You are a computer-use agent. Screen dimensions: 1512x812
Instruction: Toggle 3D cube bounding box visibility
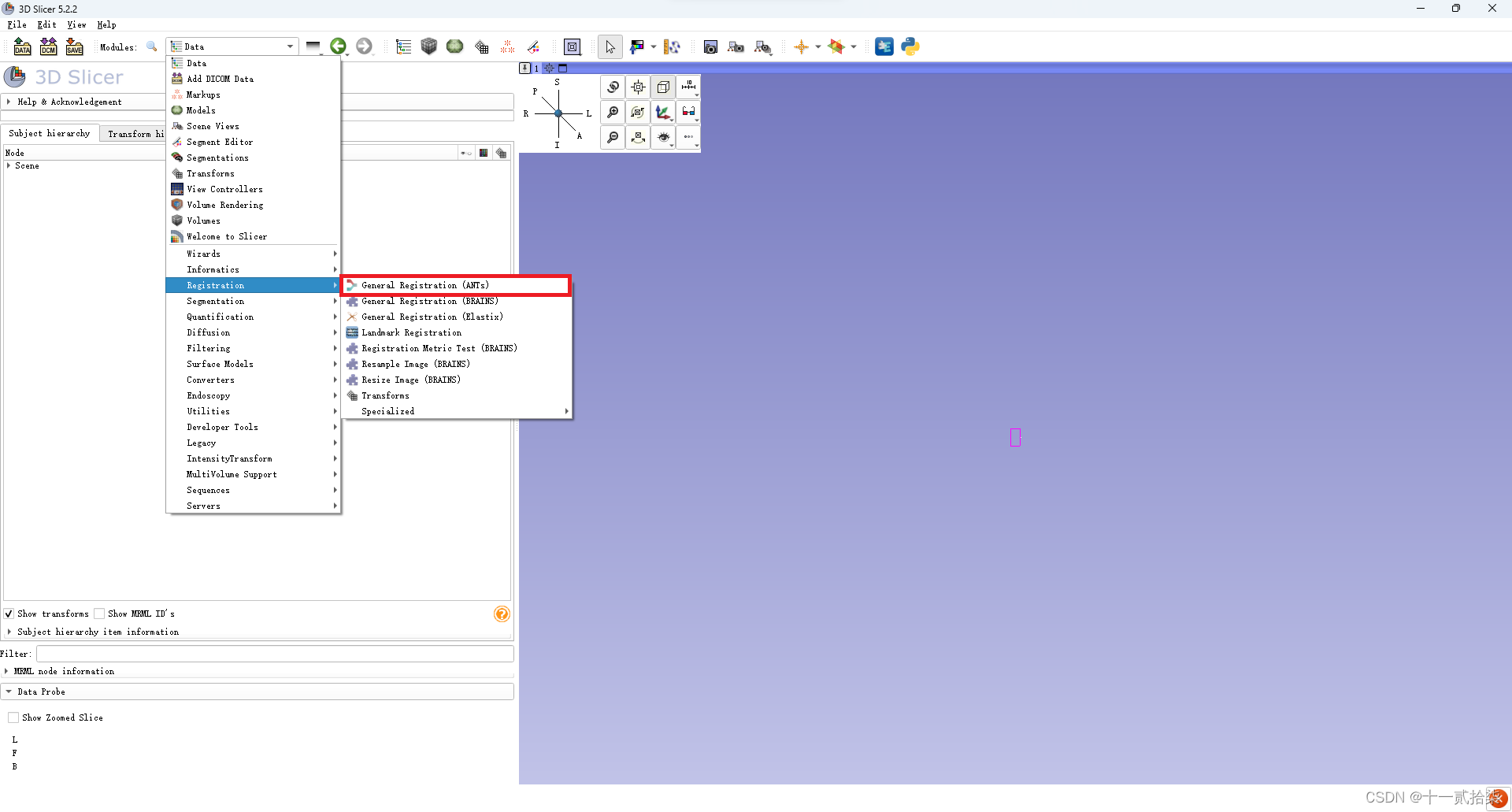(664, 87)
